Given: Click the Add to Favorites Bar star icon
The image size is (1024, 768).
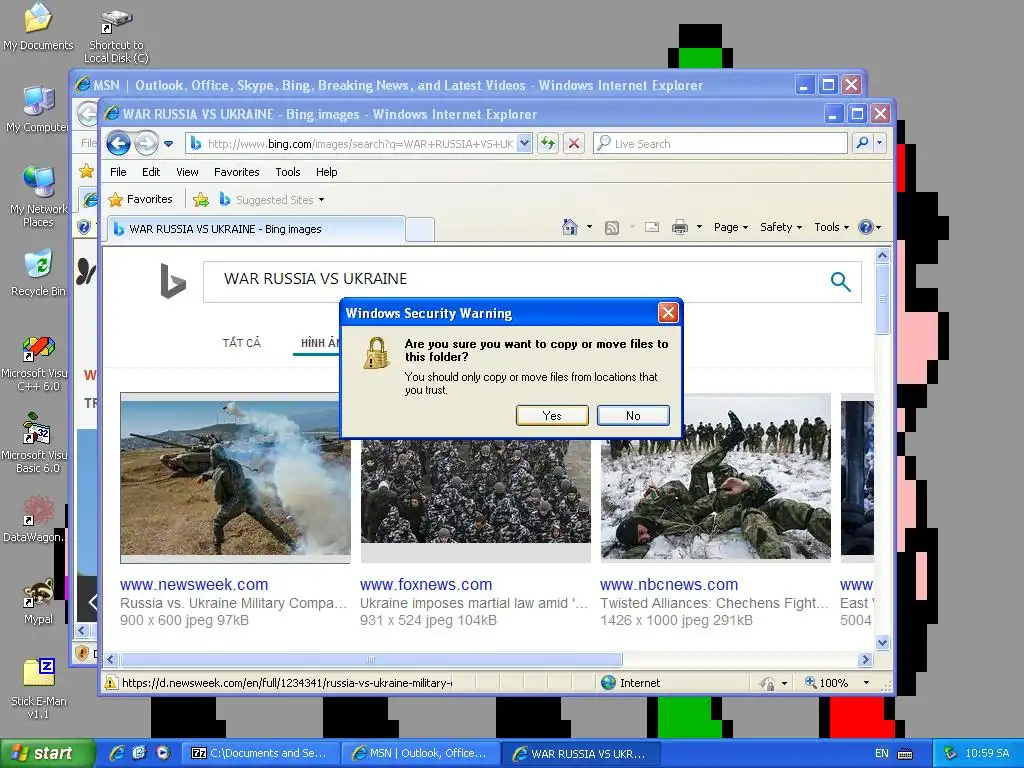Looking at the screenshot, I should (x=201, y=200).
